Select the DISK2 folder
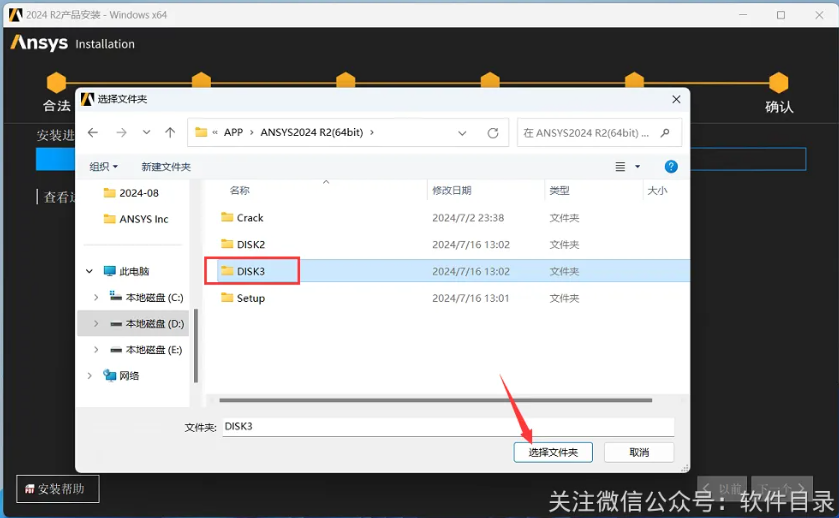Screen dimensions: 839x518 click(x=250, y=244)
